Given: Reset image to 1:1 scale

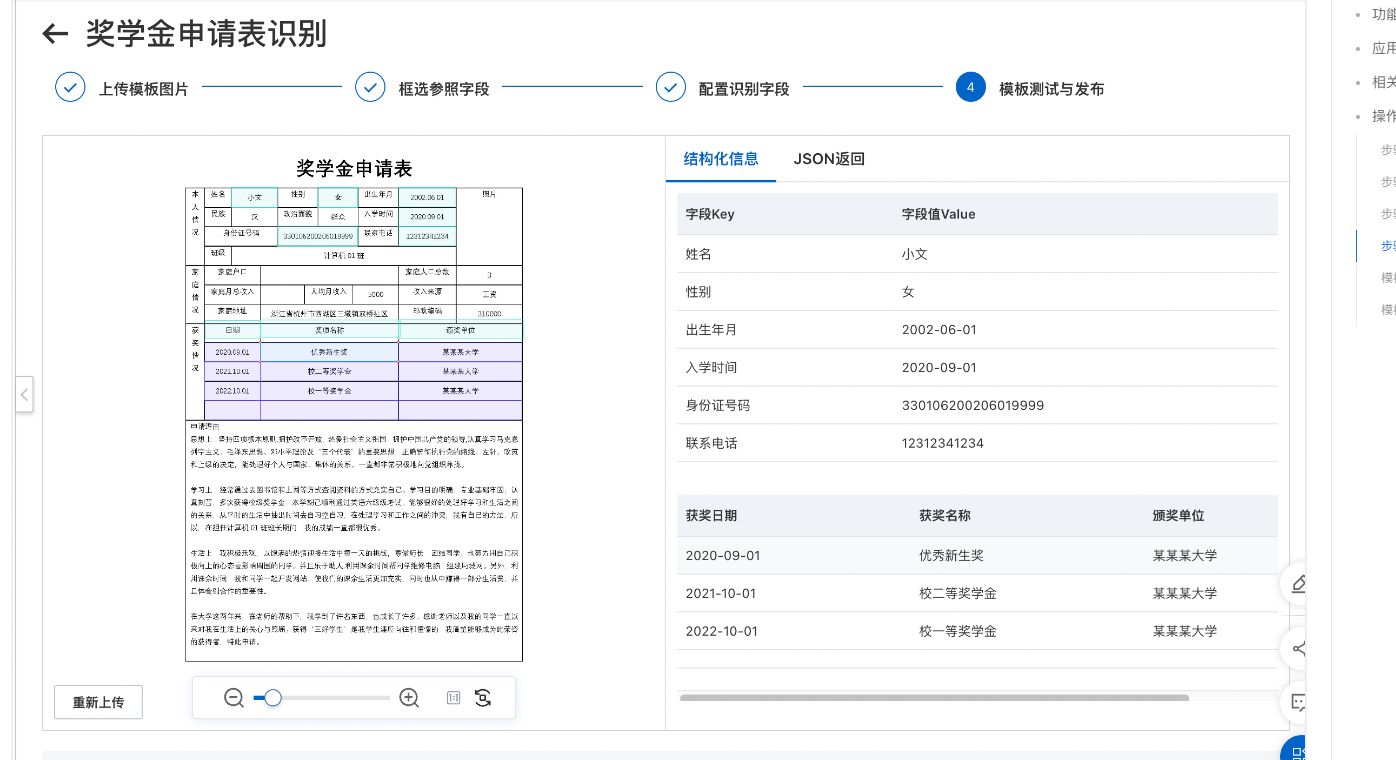Looking at the screenshot, I should coord(453,698).
